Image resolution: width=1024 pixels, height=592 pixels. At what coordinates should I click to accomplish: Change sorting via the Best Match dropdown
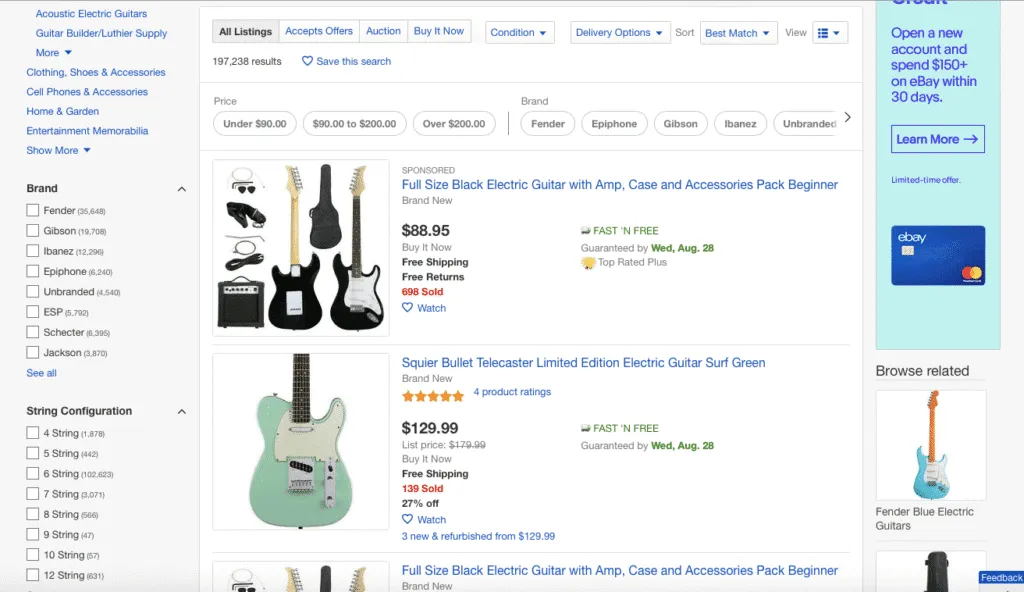738,31
